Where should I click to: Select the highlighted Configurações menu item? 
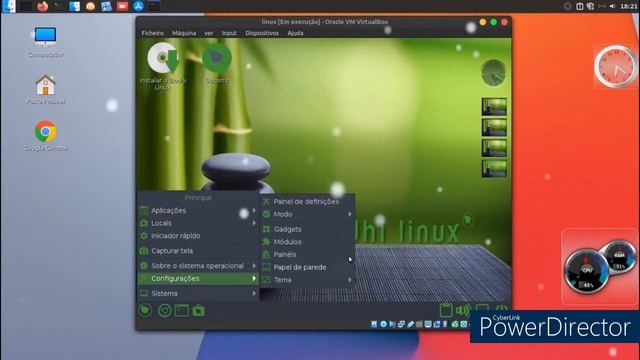pos(198,279)
